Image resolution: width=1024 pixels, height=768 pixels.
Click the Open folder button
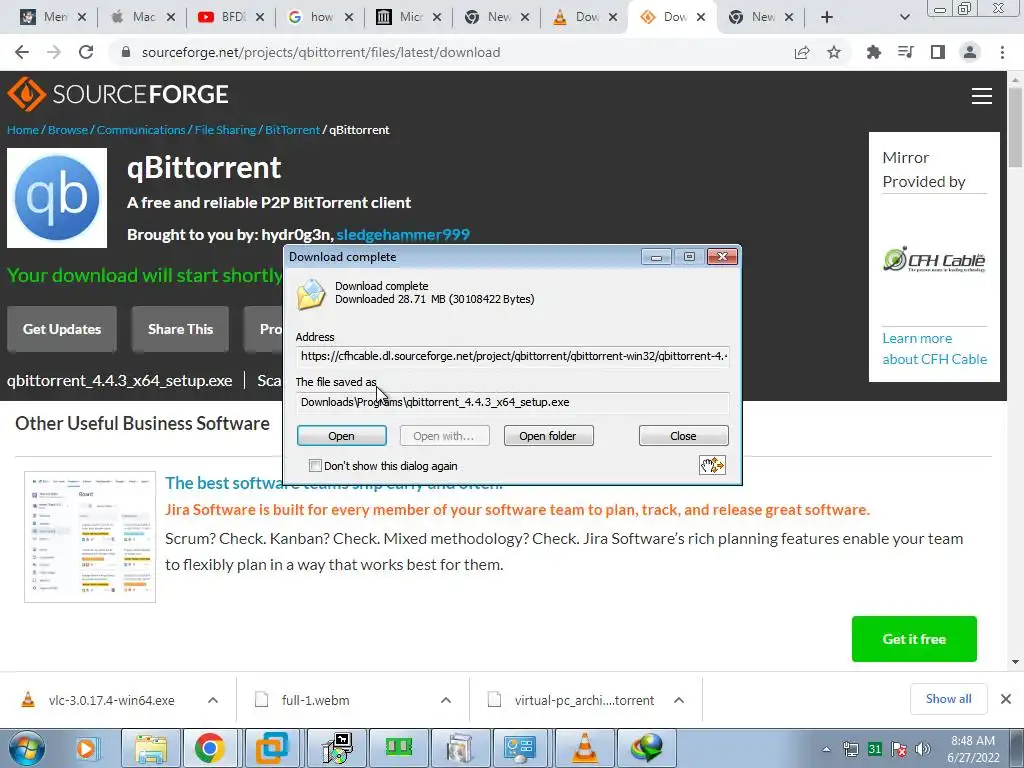(548, 436)
